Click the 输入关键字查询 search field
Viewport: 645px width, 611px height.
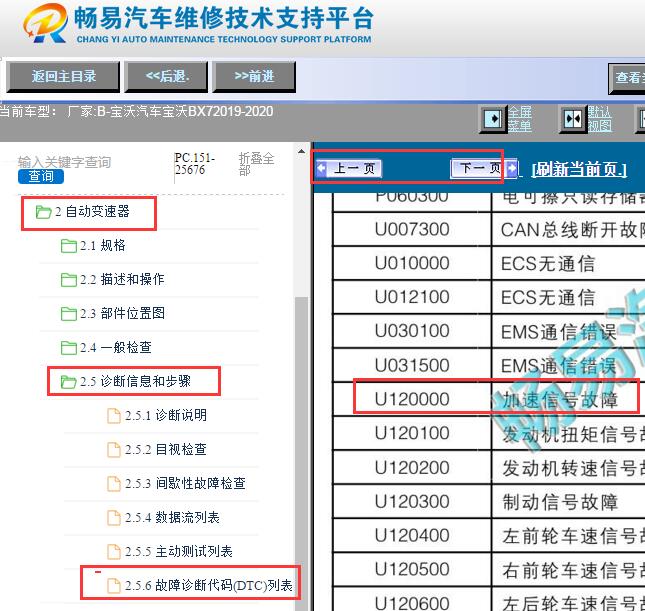(64, 162)
